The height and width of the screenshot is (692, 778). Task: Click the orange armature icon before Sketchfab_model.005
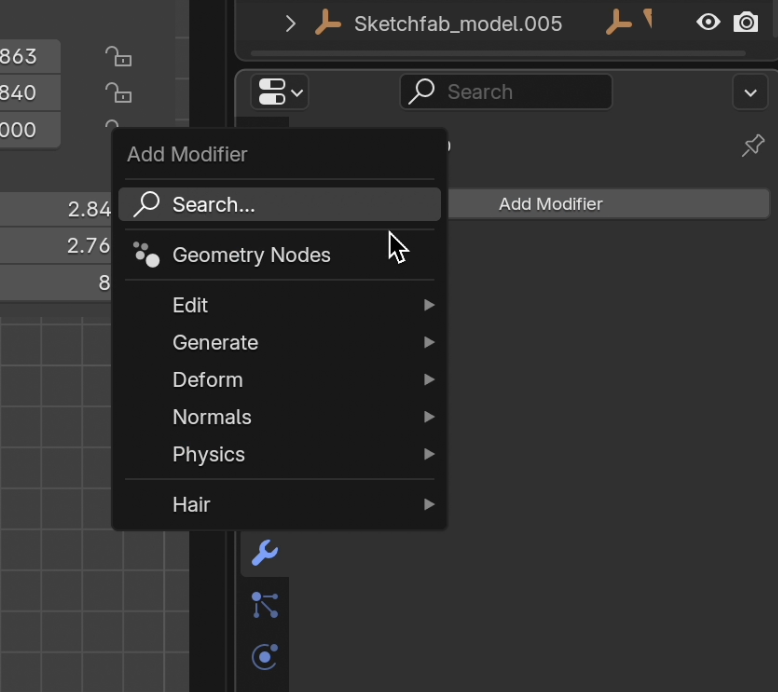point(327,23)
